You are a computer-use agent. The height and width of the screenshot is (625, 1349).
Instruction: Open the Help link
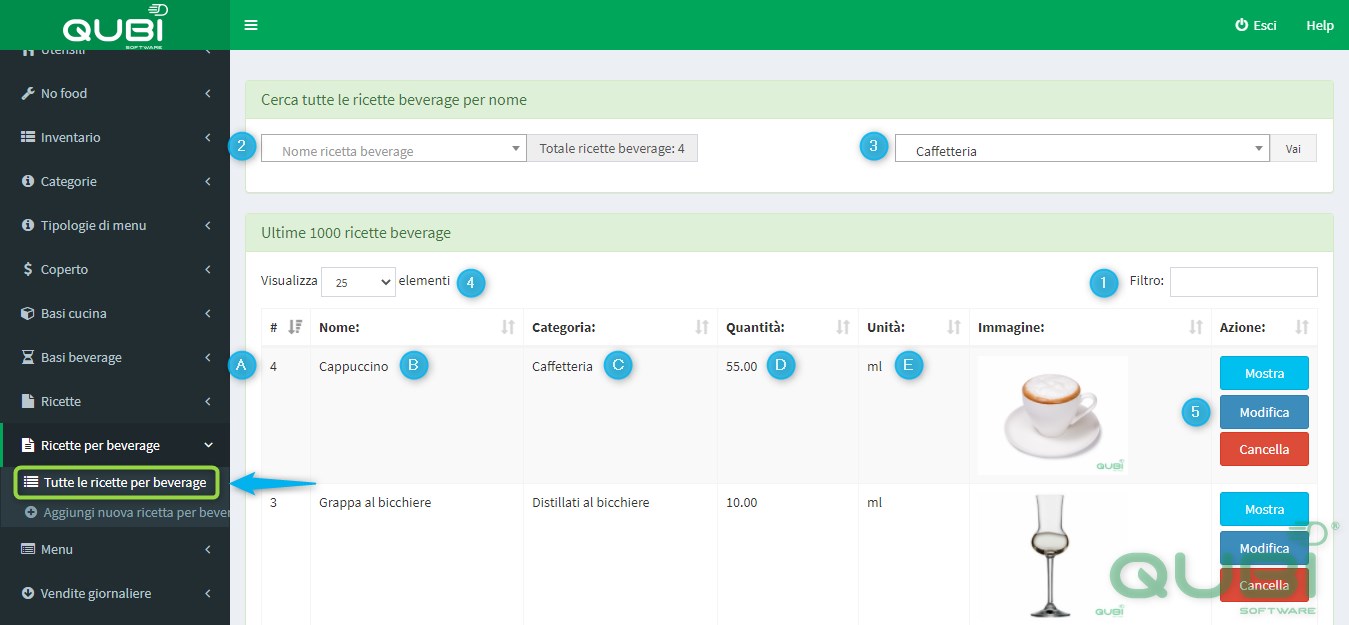tap(1320, 25)
